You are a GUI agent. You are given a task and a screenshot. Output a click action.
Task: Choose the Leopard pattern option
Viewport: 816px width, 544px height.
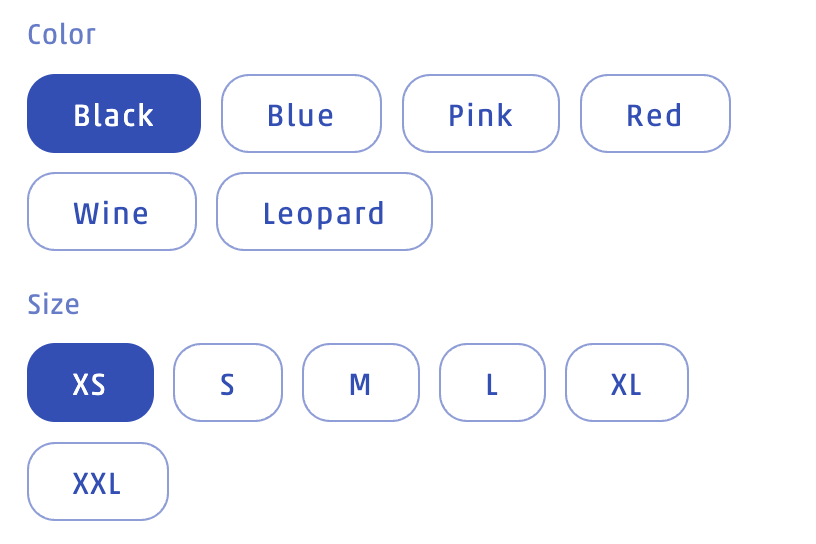point(324,212)
